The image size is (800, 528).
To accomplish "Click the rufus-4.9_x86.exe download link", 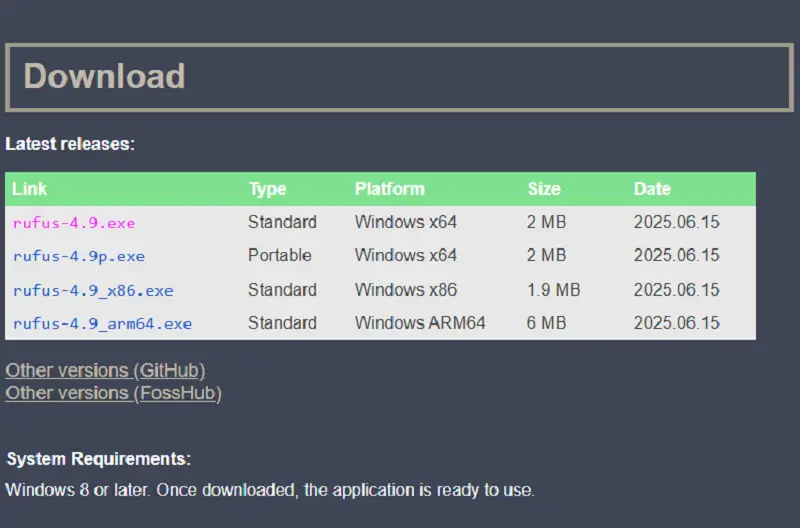I will pos(93,290).
